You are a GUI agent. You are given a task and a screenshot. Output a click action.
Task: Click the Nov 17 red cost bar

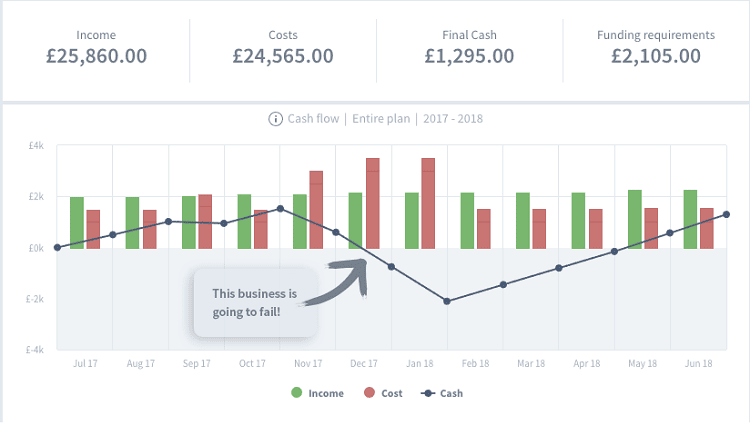pyautogui.click(x=316, y=210)
